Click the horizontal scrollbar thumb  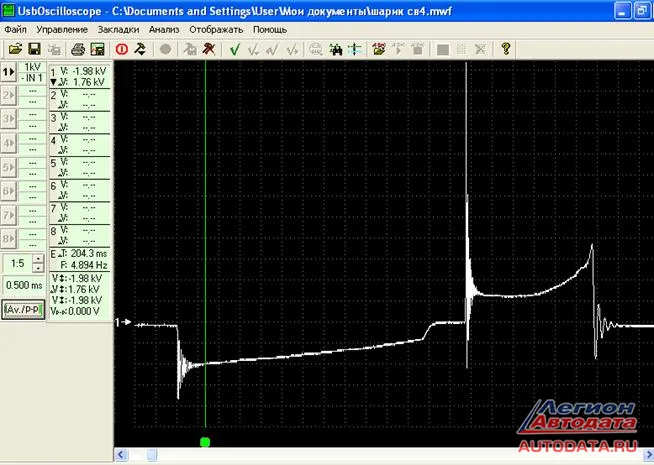[152, 455]
